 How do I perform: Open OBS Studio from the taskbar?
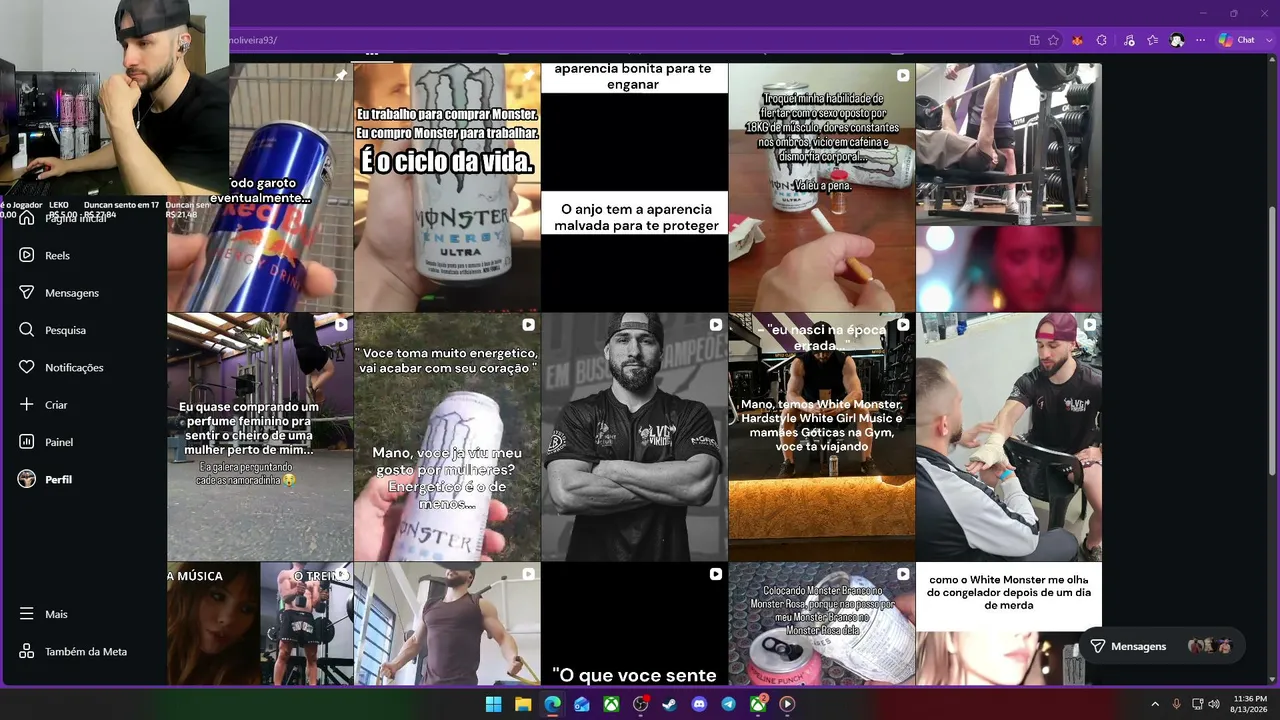point(641,704)
